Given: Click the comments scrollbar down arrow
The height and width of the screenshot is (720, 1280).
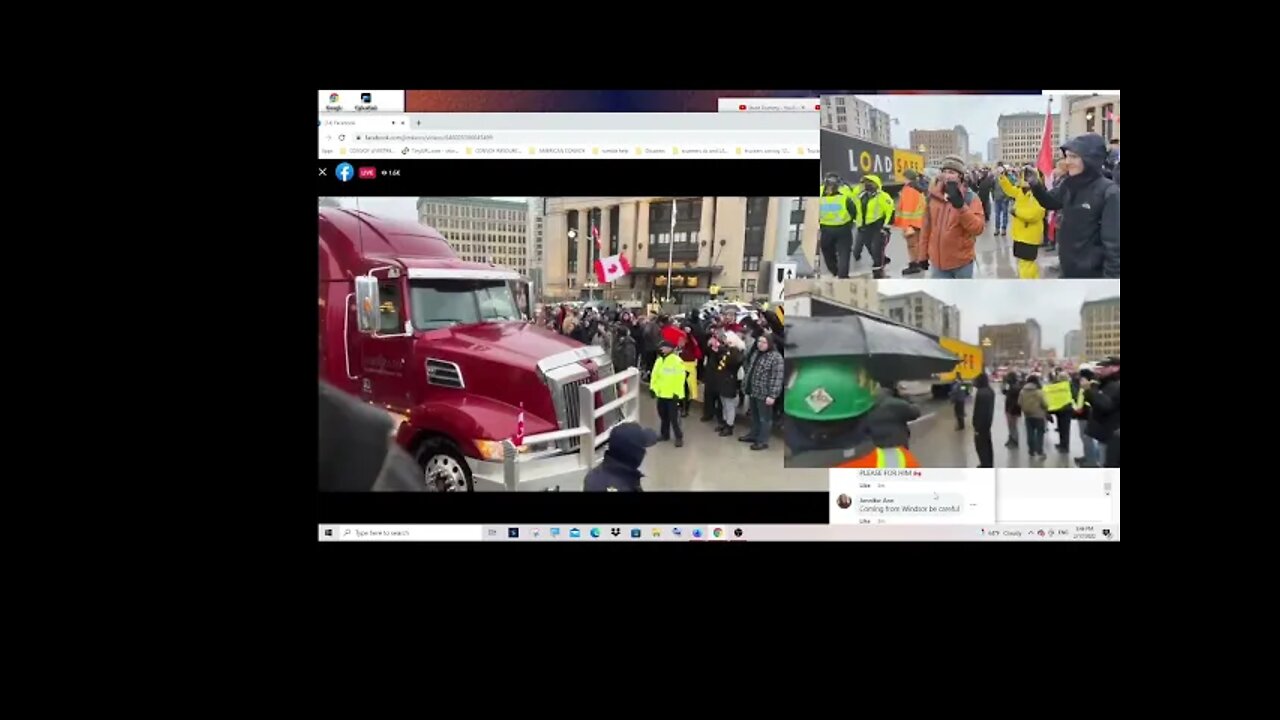Looking at the screenshot, I should click(1107, 494).
